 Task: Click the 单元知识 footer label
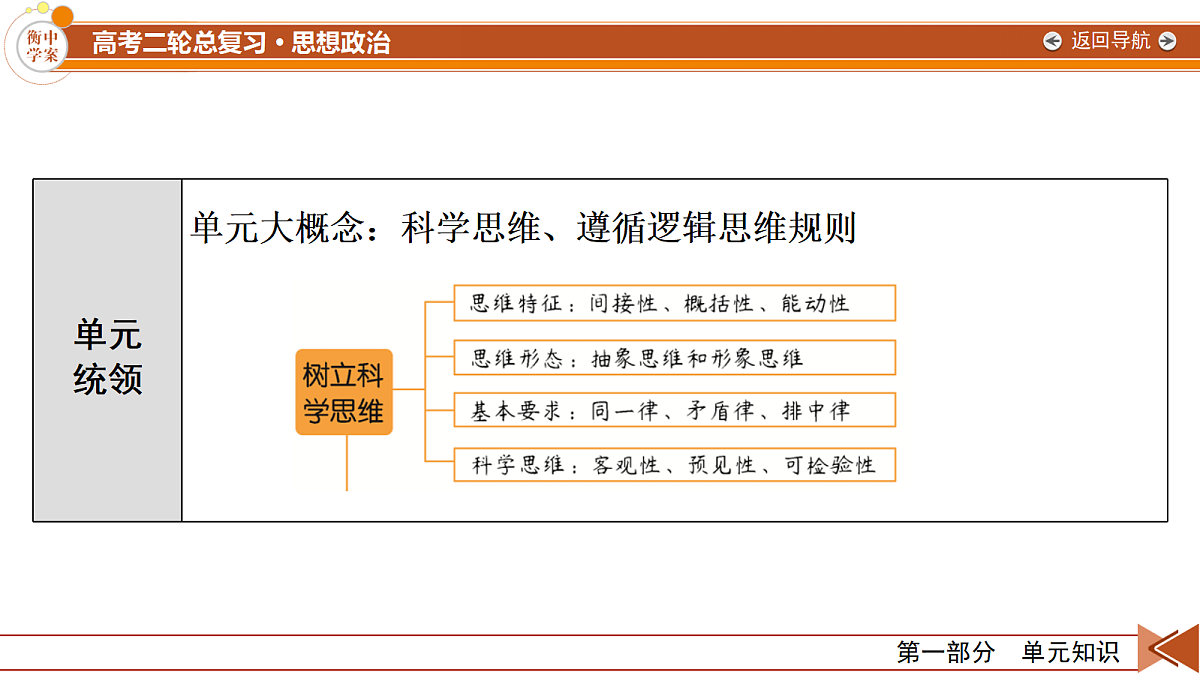[x=1070, y=653]
